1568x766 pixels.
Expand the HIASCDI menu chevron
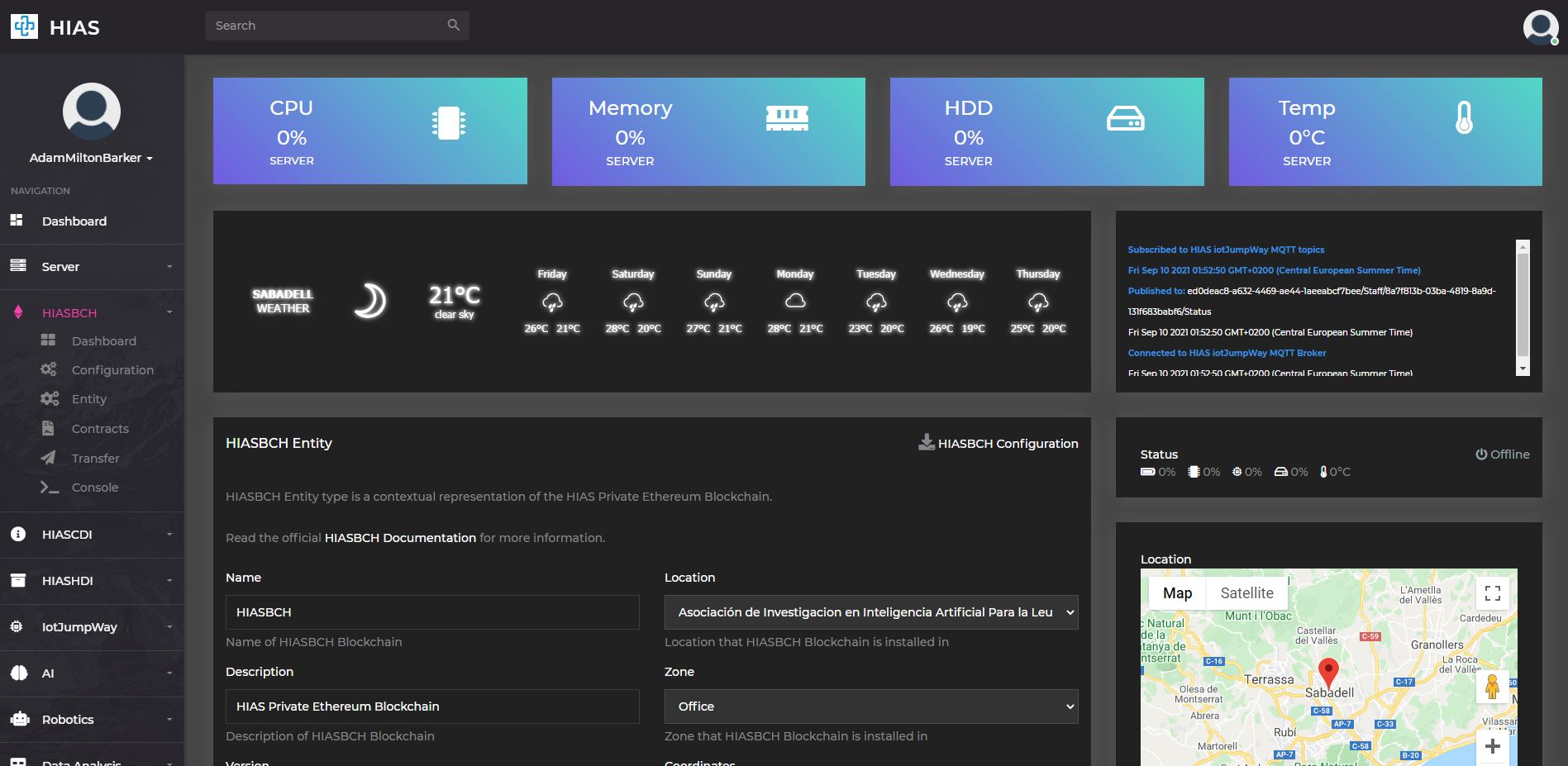click(x=169, y=535)
